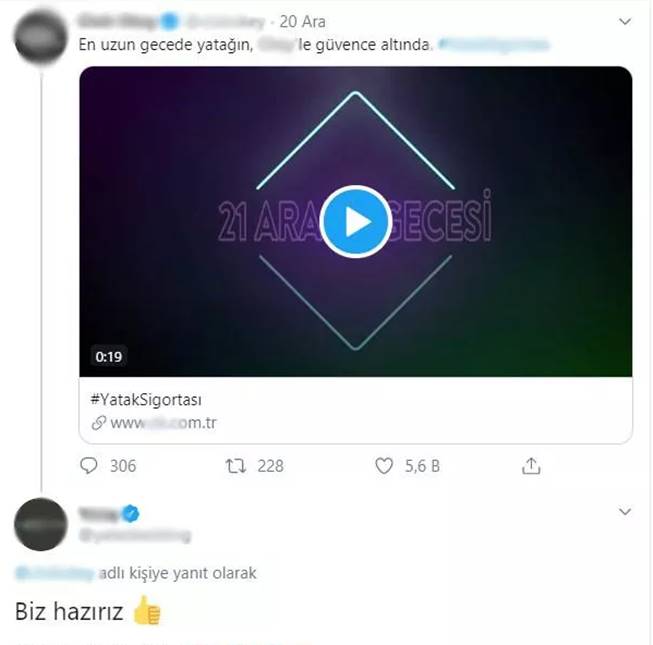This screenshot has height=645, width=653.
Task: Follow the www .com.tr card link
Action: [x=163, y=423]
